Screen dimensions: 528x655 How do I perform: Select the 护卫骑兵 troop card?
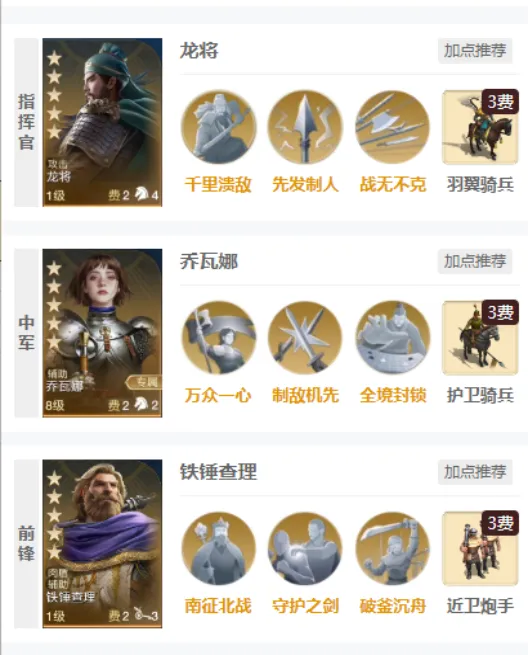coord(480,338)
